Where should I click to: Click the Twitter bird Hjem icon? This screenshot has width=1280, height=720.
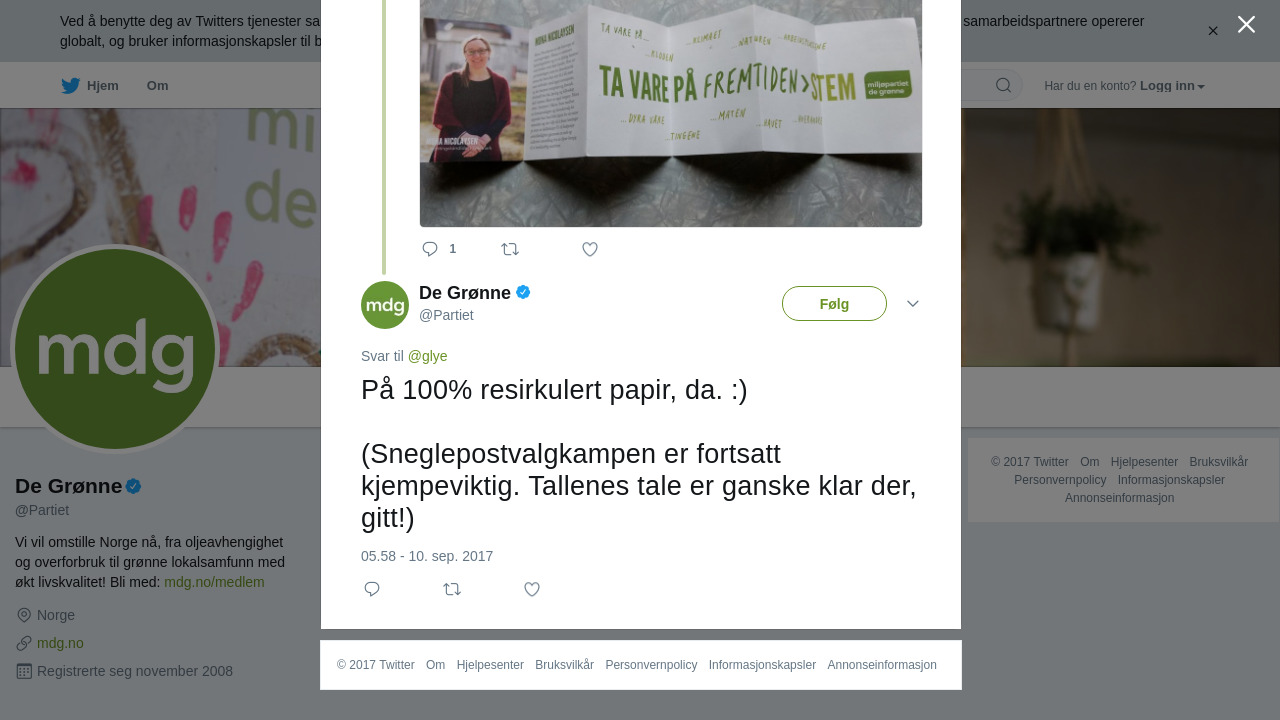click(x=70, y=86)
